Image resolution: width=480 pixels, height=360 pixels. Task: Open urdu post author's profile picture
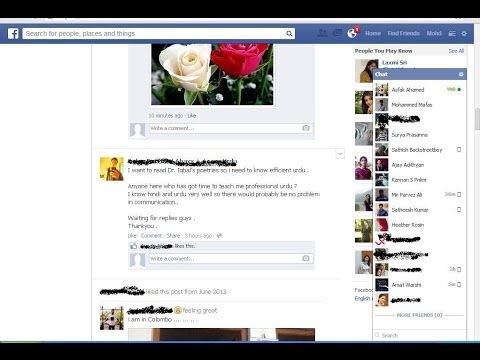[112, 169]
